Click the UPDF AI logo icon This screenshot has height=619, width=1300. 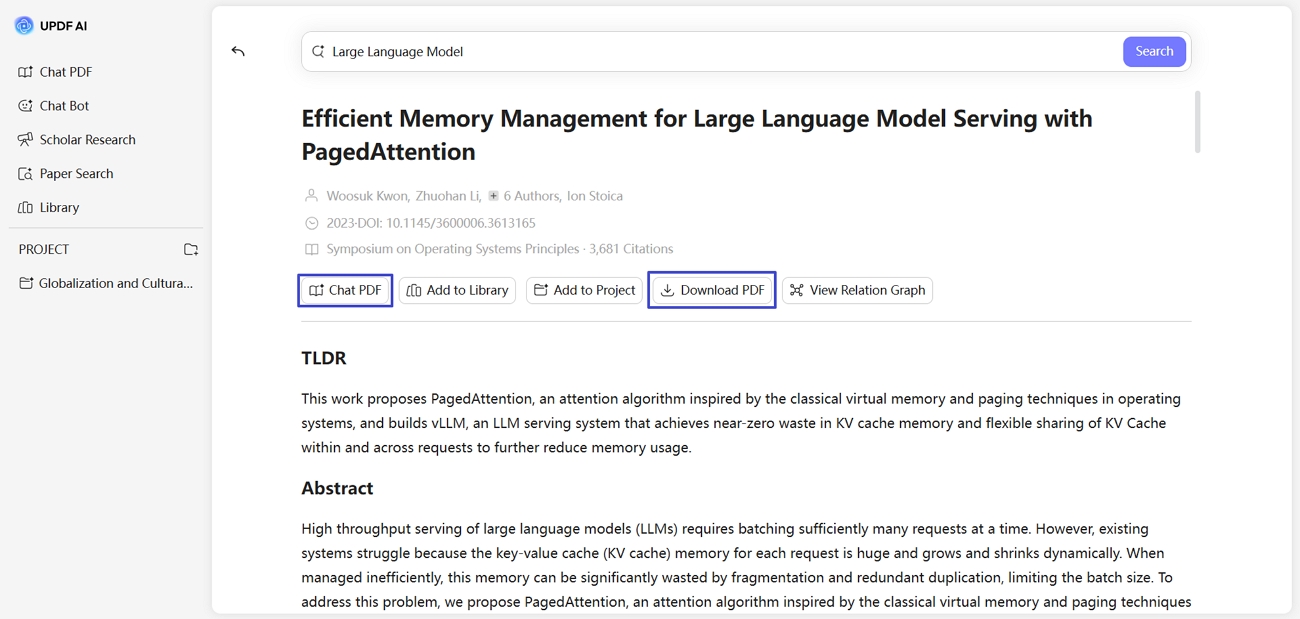click(23, 24)
